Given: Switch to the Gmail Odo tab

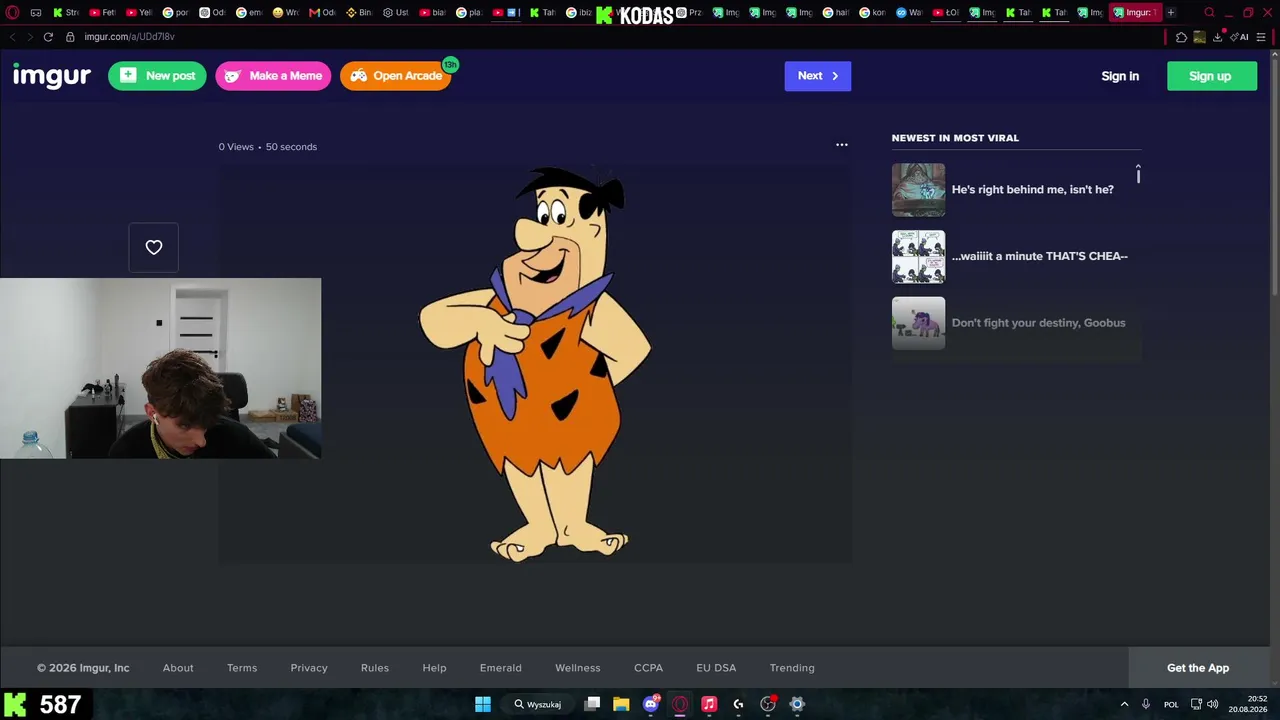Looking at the screenshot, I should click(x=322, y=13).
